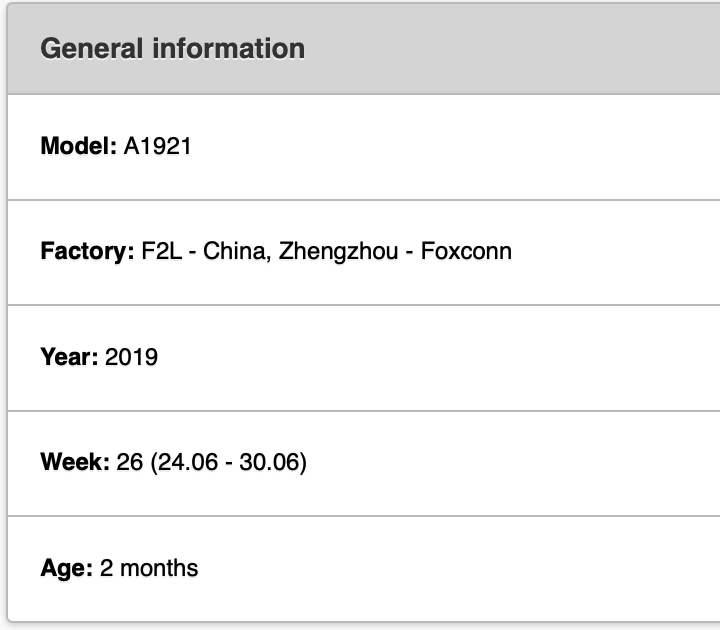The height and width of the screenshot is (630, 720).
Task: Click the General information header
Action: [x=172, y=49]
